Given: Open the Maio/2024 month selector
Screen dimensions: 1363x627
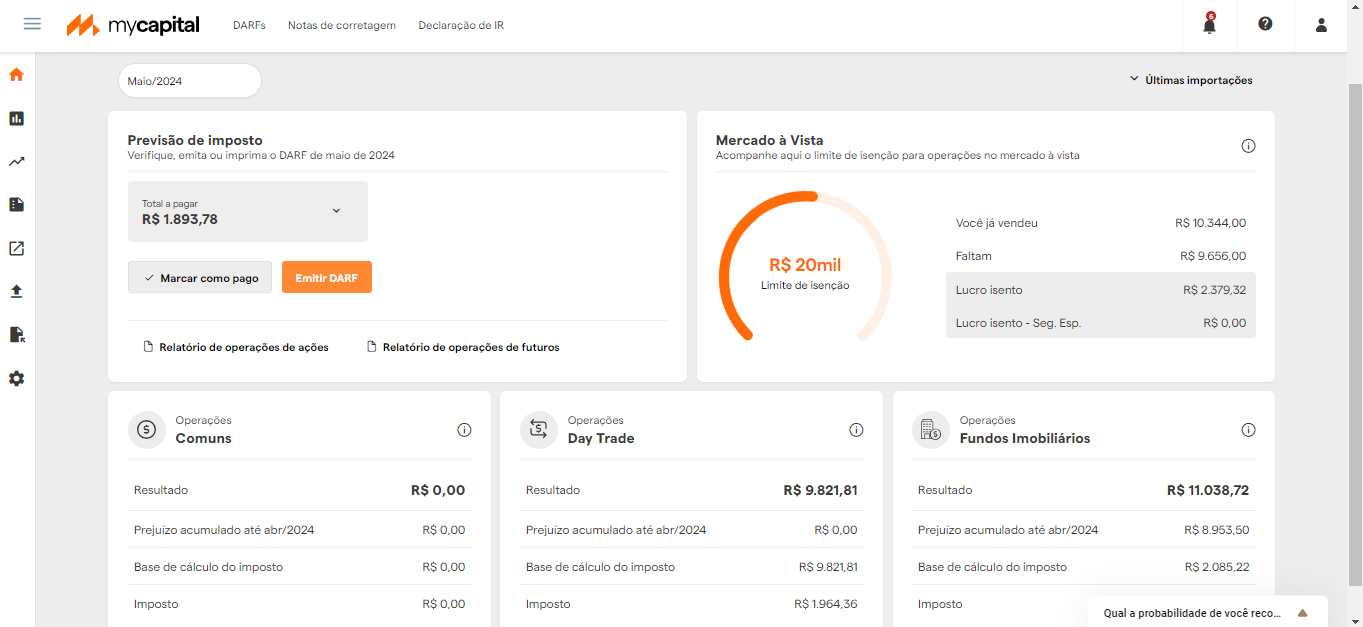Looking at the screenshot, I should tap(190, 81).
